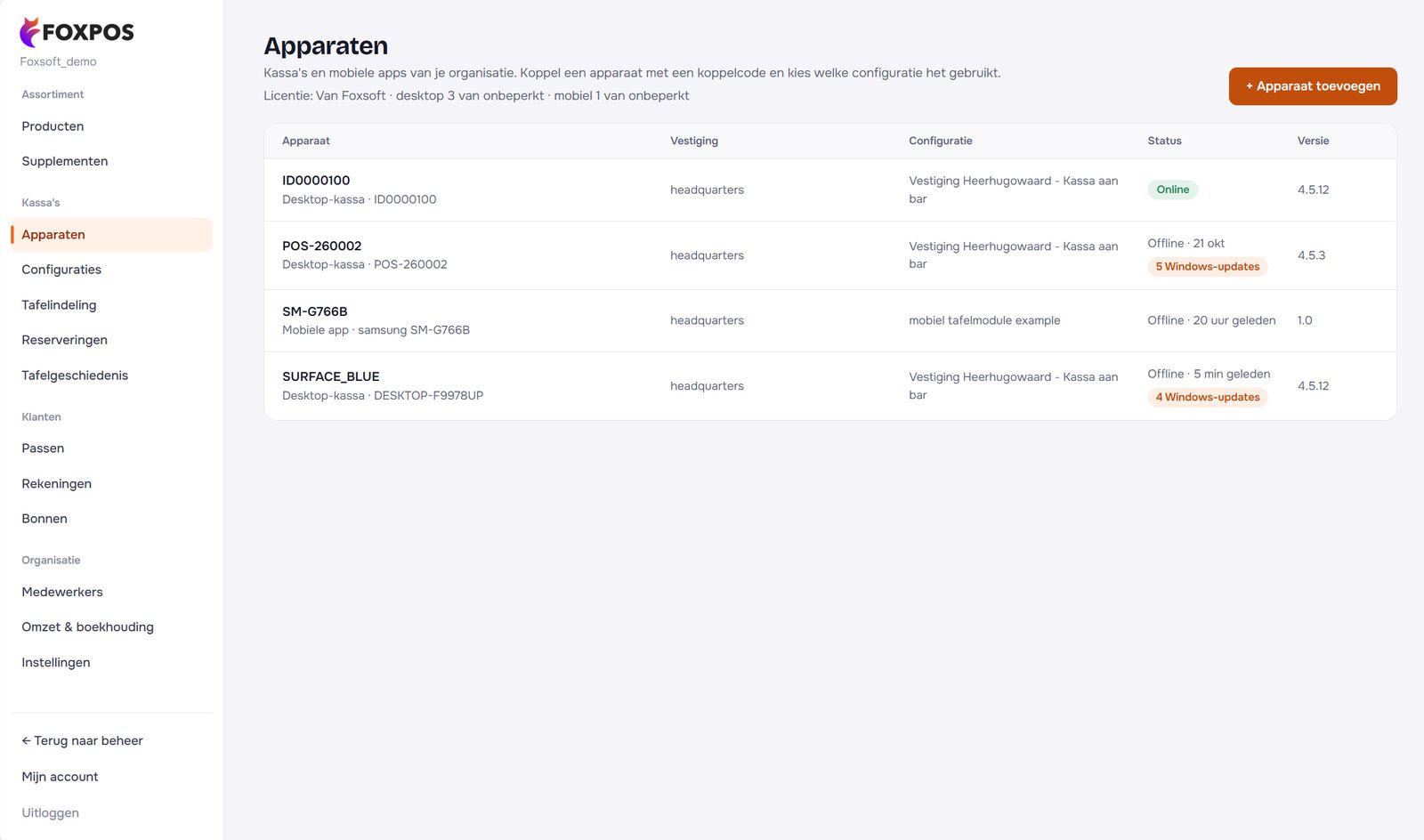The image size is (1424, 840).
Task: Click the Apparaat column header
Action: click(x=306, y=141)
